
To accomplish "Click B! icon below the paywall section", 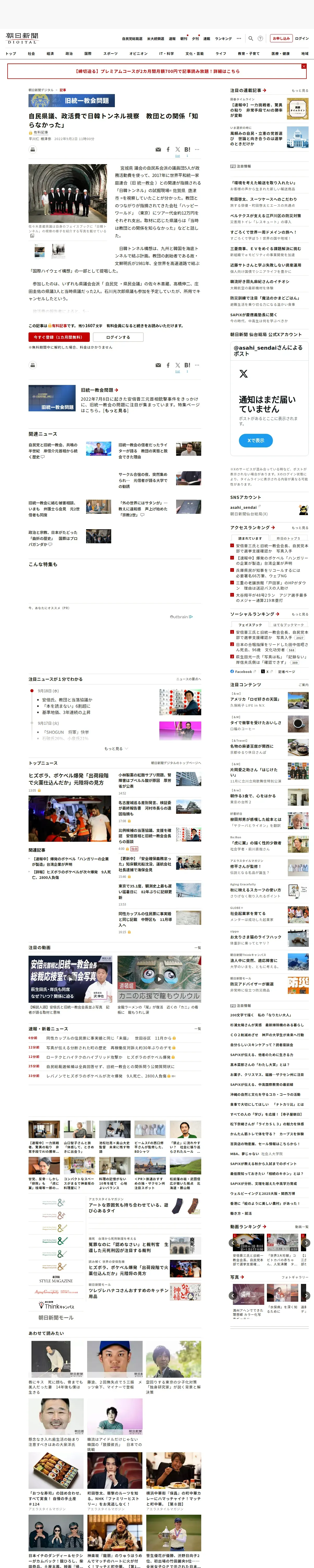I will click(187, 365).
